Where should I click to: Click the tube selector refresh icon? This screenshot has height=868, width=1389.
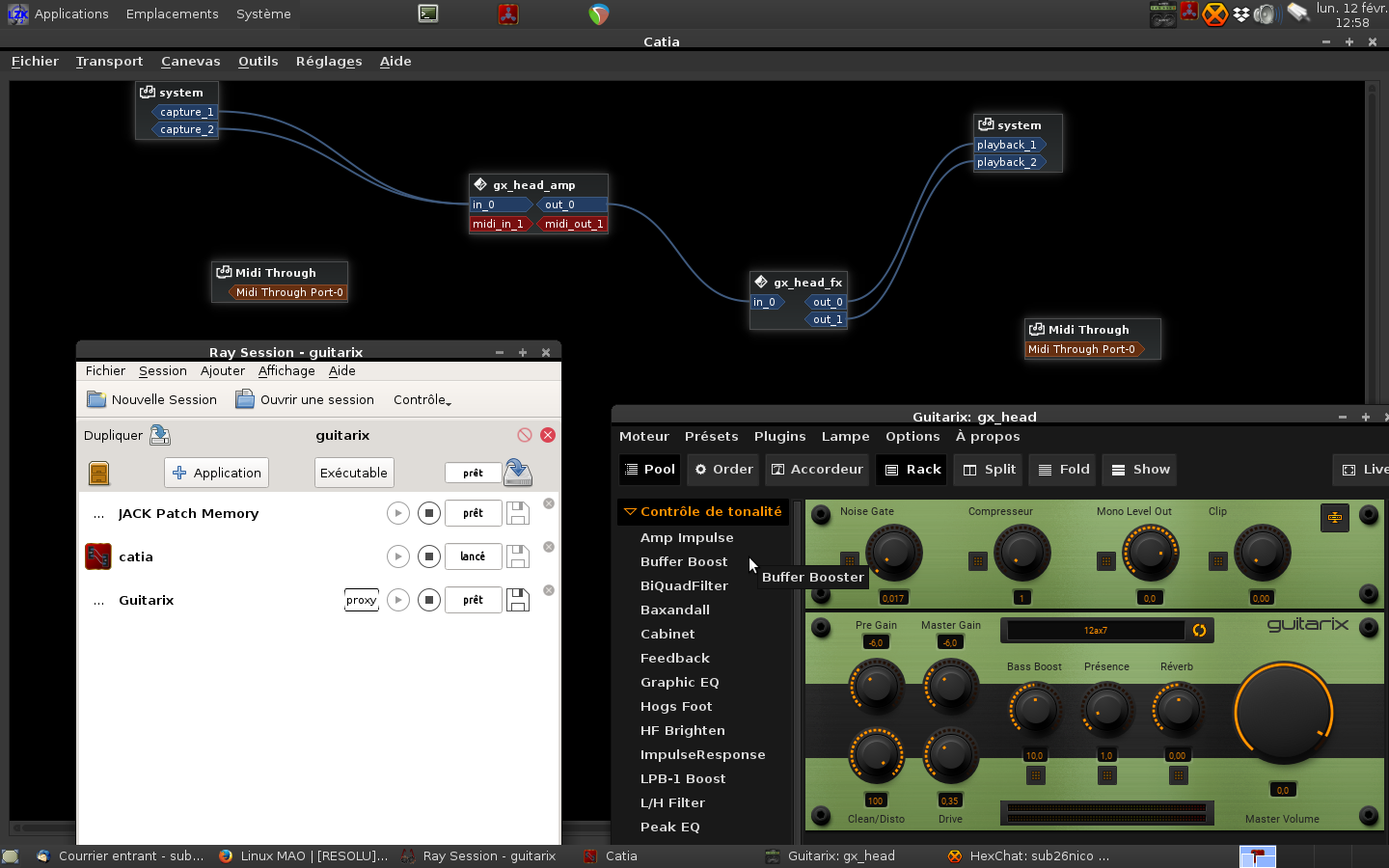[1199, 631]
